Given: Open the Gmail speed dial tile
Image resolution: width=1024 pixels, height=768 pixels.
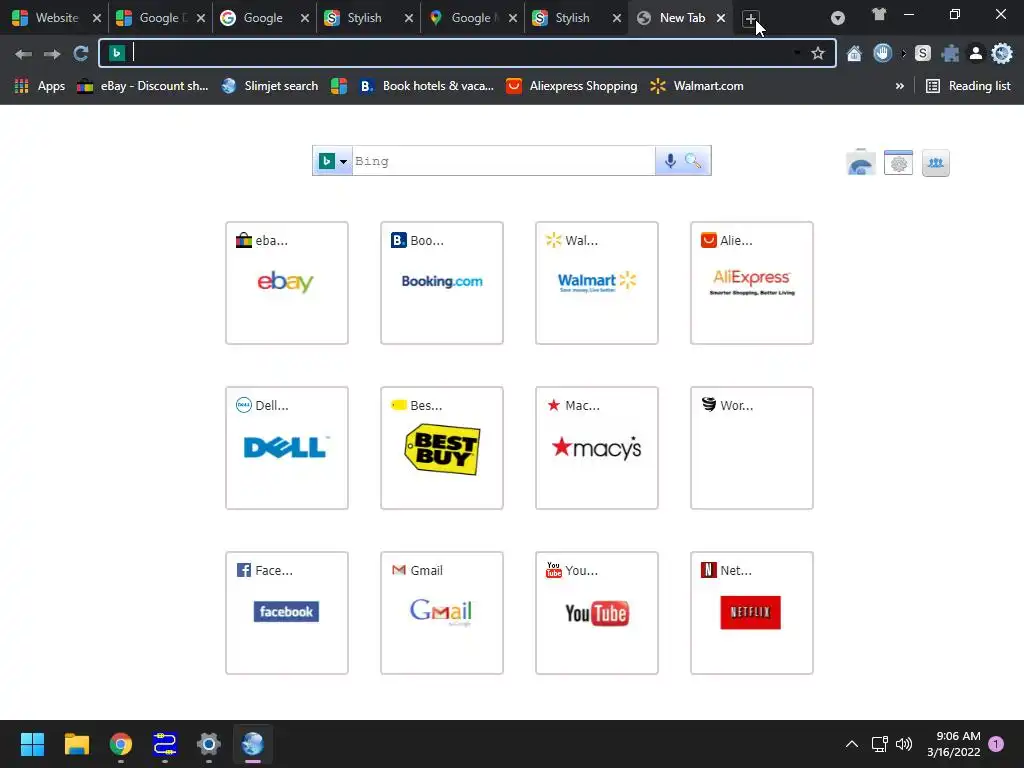Looking at the screenshot, I should [442, 613].
